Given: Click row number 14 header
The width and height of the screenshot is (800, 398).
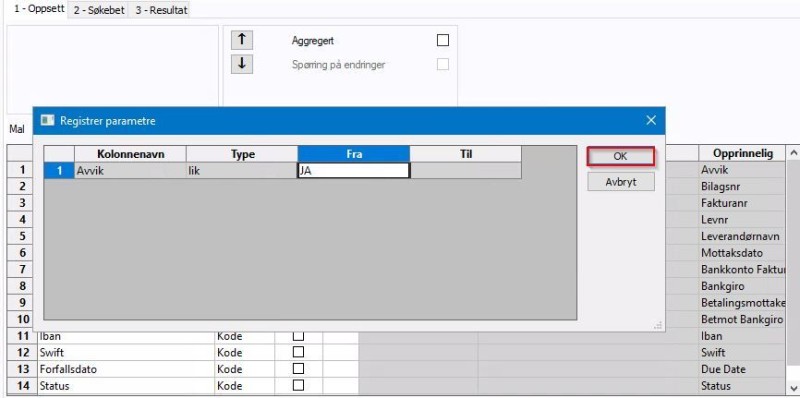Looking at the screenshot, I should (23, 385).
